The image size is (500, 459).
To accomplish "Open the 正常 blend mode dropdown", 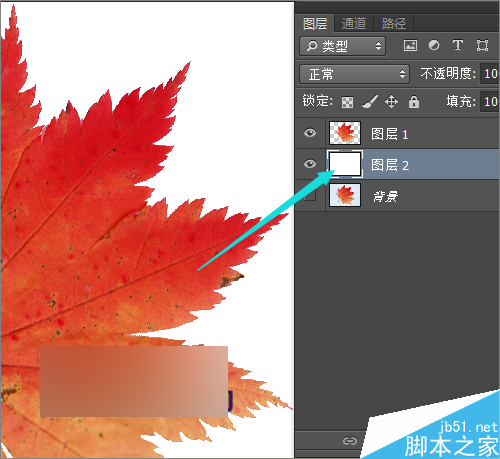I will (x=354, y=74).
